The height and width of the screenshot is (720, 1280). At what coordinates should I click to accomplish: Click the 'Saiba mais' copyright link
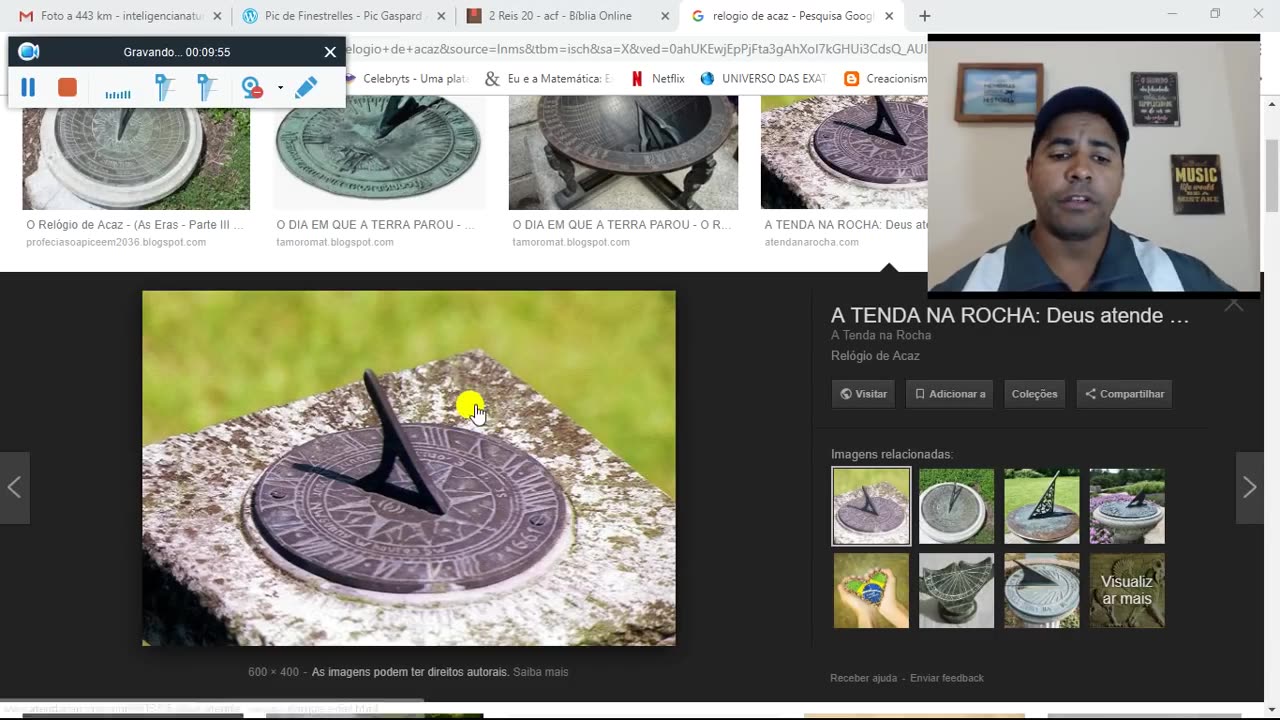click(x=540, y=672)
